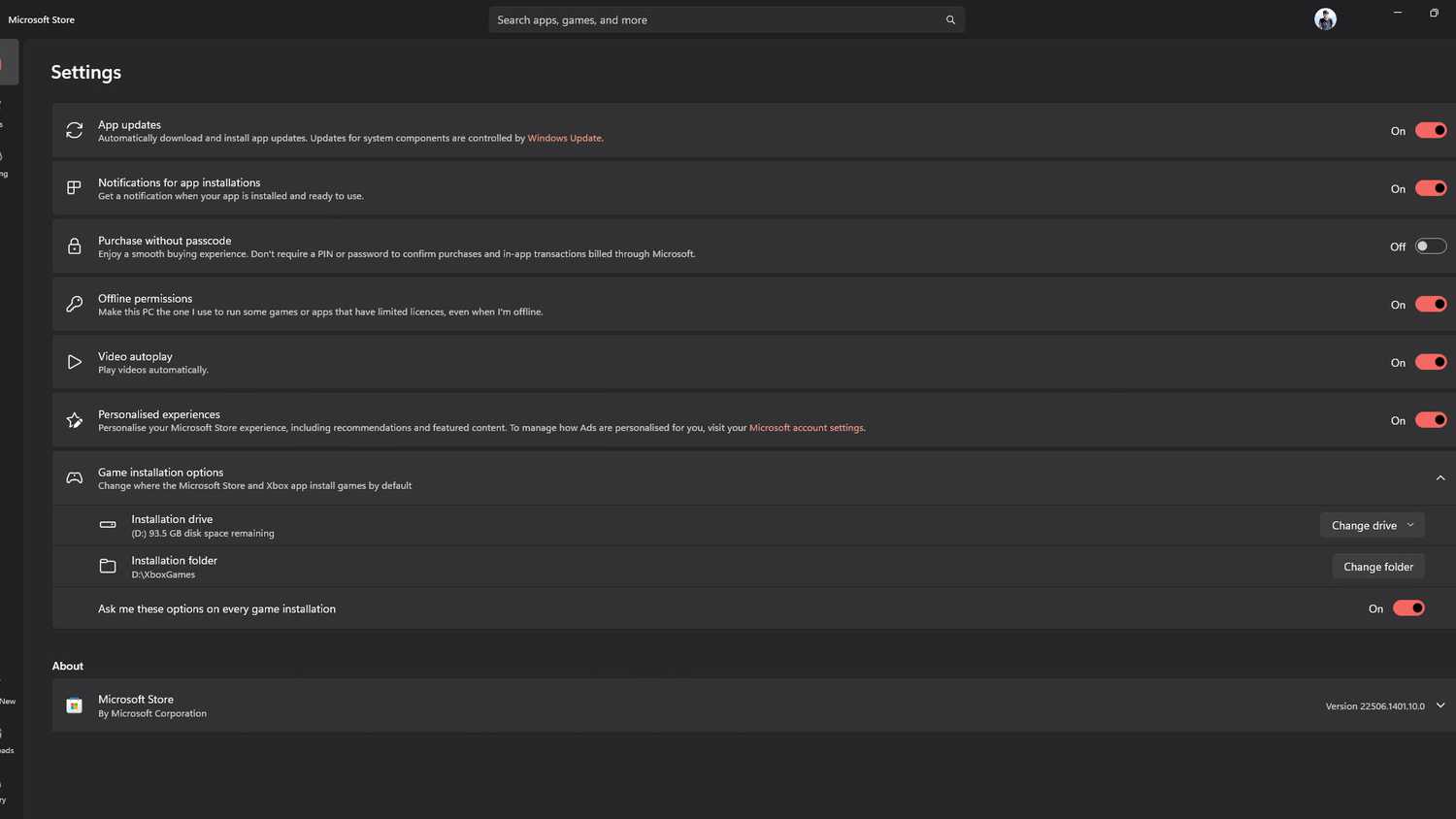
Task: Expand the Microsoft Store About details
Action: tap(1440, 705)
